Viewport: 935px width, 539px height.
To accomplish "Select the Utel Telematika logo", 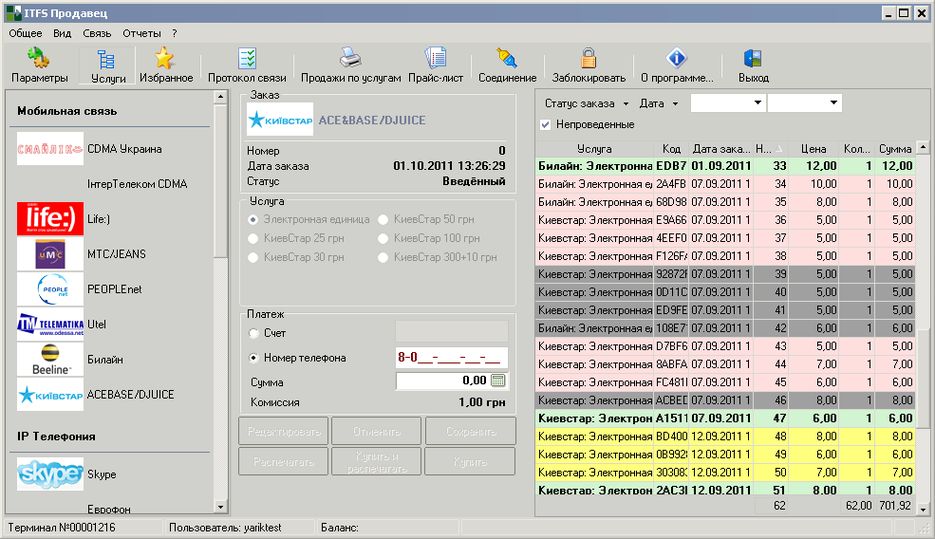I will (x=50, y=324).
